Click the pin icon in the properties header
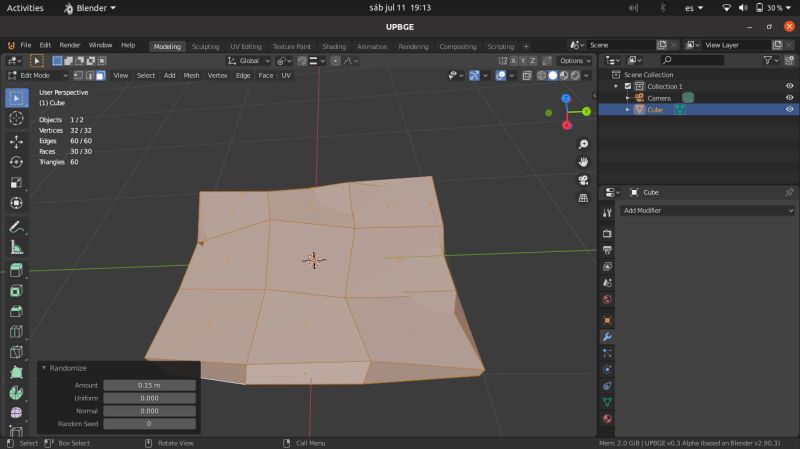The image size is (800, 449). click(789, 192)
